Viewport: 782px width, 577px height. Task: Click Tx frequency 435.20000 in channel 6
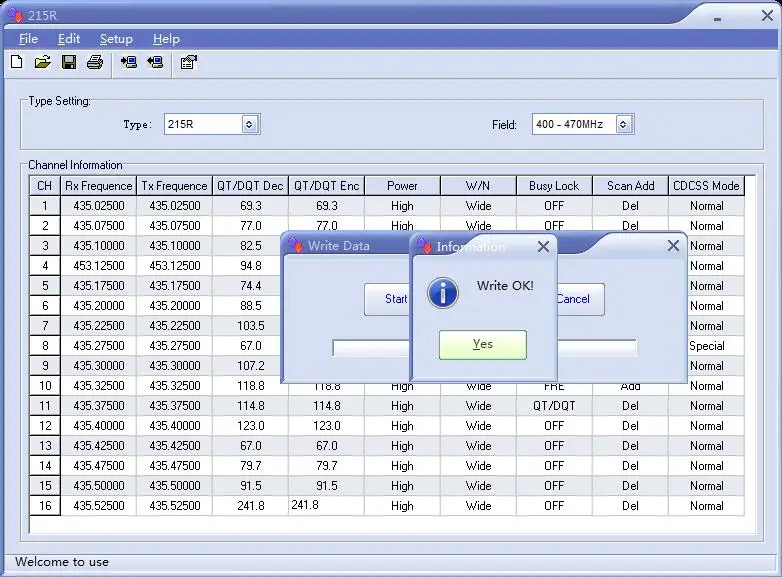click(175, 305)
